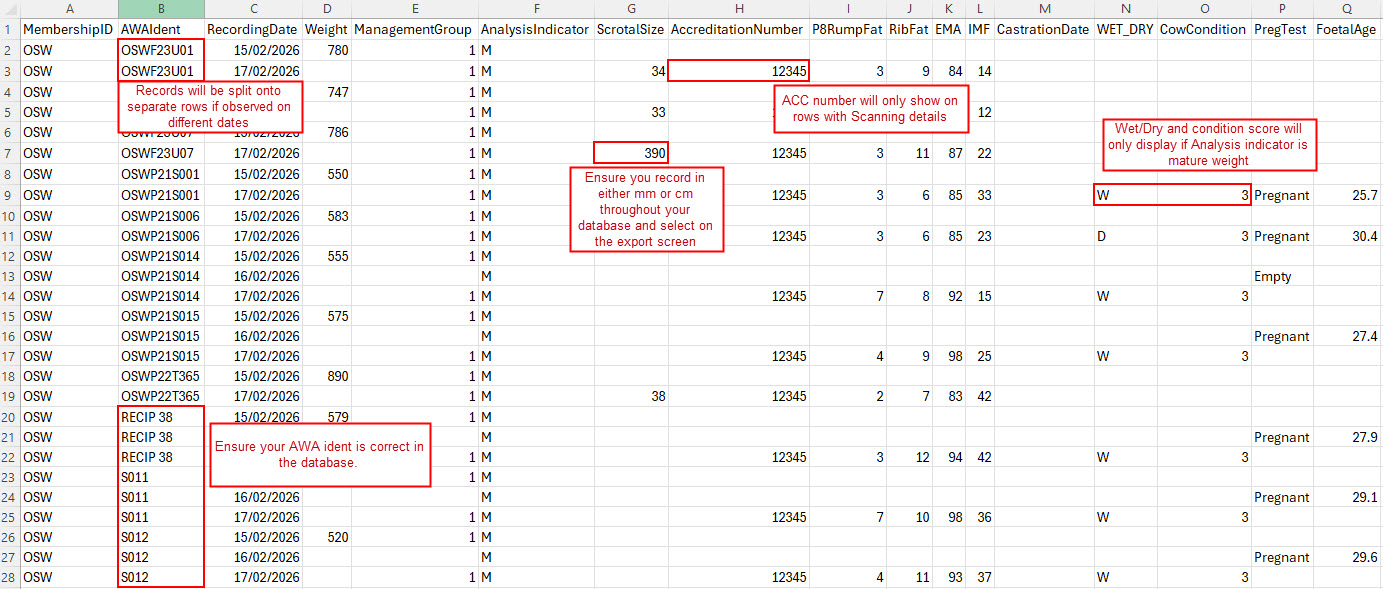The image size is (1383, 589).
Task: Select the ScrotalSize header cell
Action: tap(630, 30)
